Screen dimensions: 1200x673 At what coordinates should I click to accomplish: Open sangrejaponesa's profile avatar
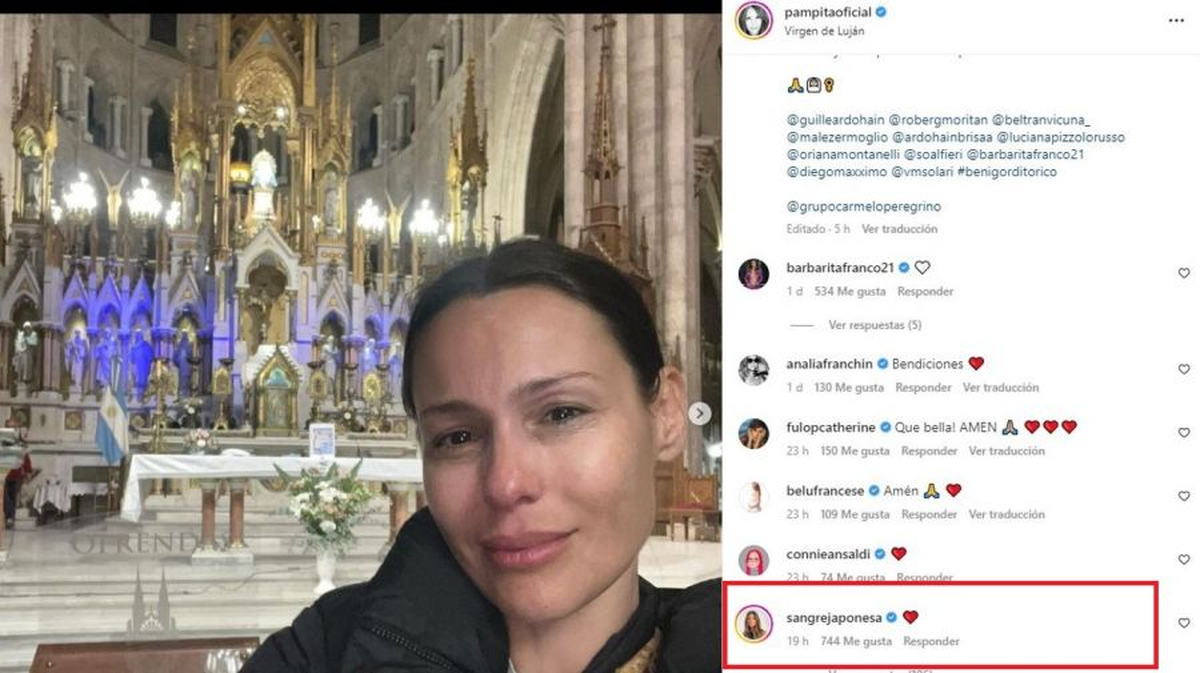(753, 623)
